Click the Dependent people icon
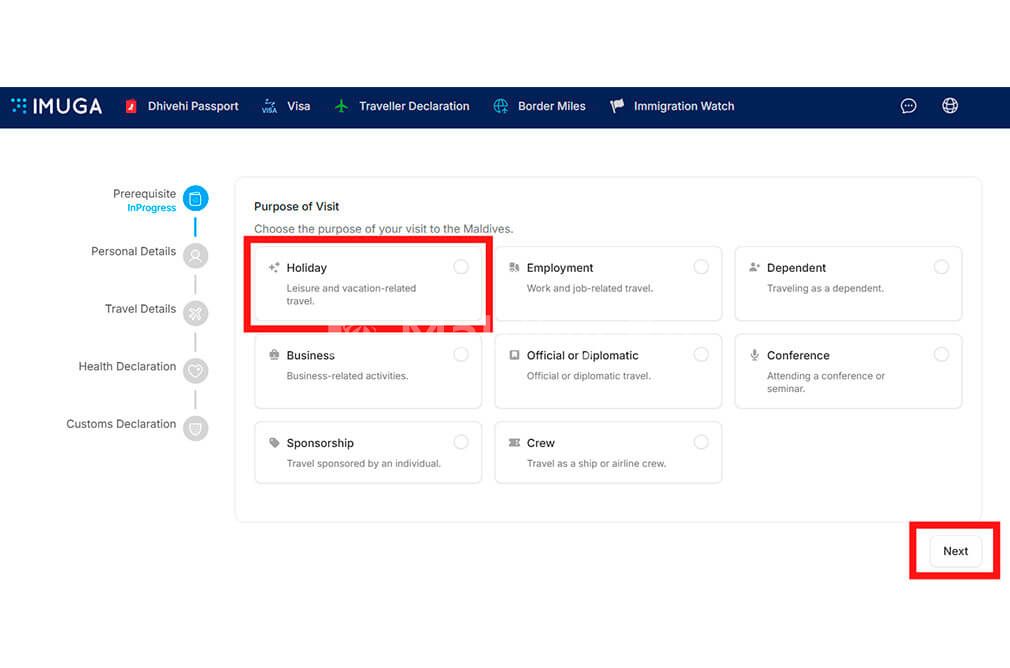 [x=754, y=267]
